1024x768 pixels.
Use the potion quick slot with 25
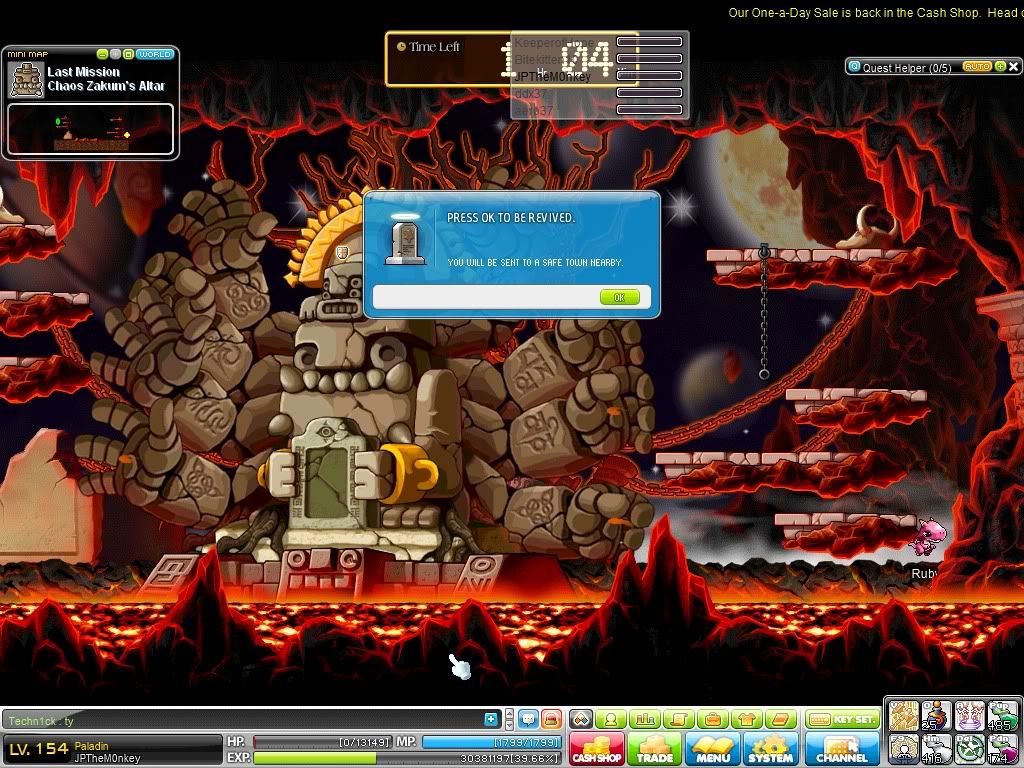click(936, 716)
